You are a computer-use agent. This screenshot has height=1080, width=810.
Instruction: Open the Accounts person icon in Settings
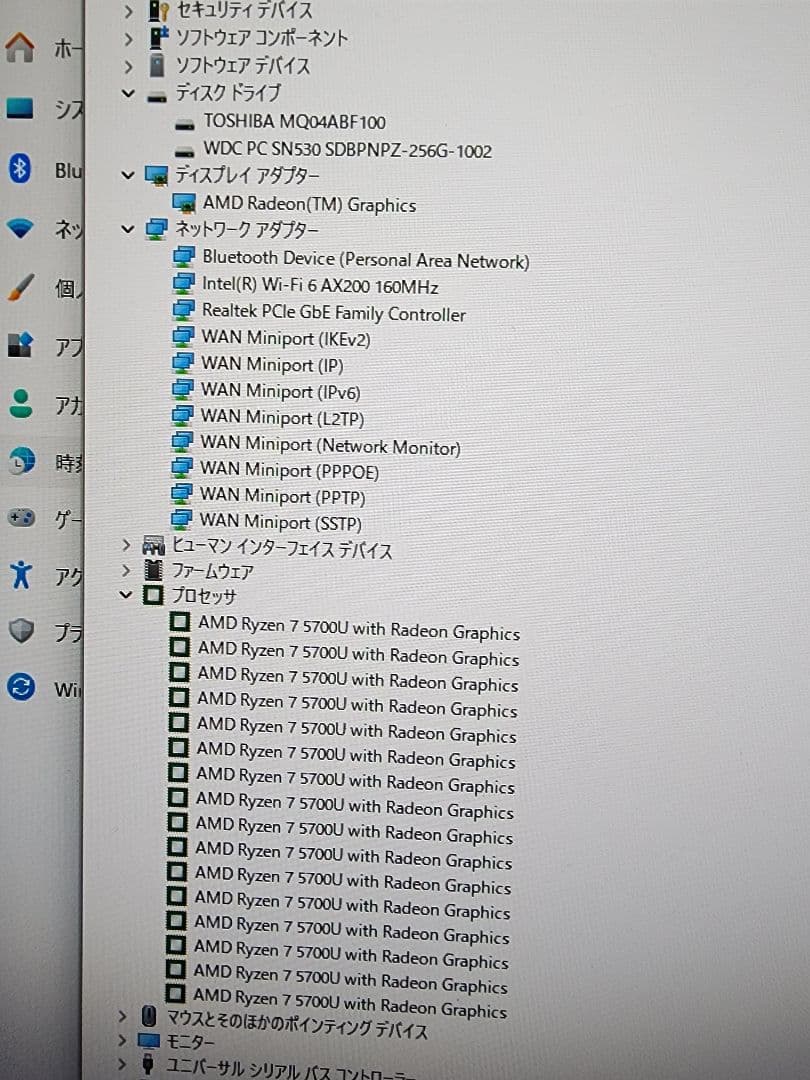tap(21, 404)
